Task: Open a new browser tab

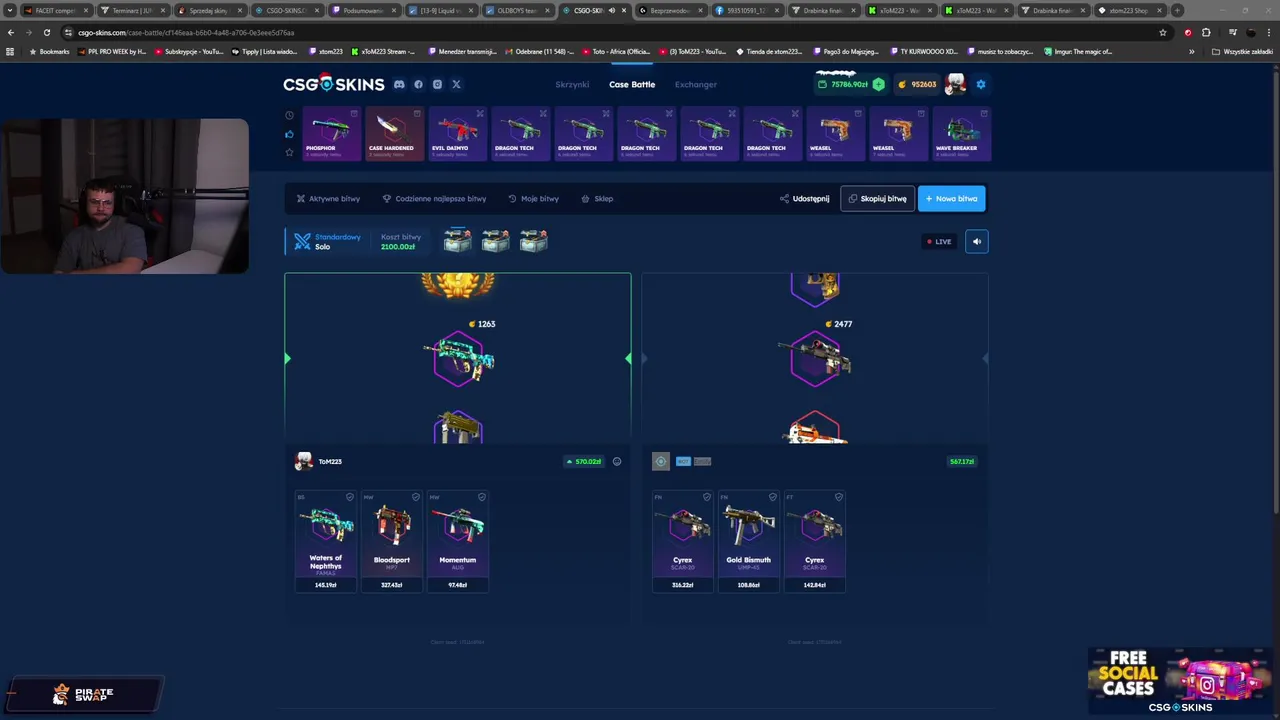Action: tap(1177, 10)
